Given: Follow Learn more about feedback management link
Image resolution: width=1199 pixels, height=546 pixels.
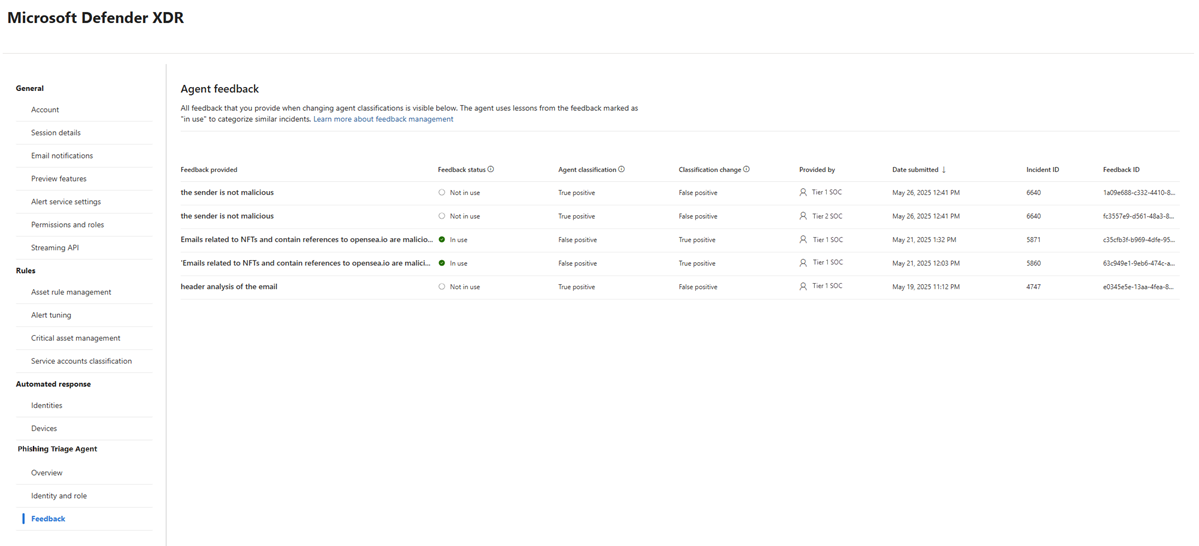Looking at the screenshot, I should [x=383, y=119].
